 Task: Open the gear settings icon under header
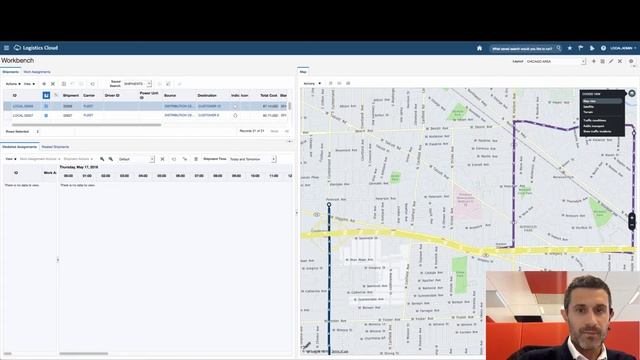[631, 61]
